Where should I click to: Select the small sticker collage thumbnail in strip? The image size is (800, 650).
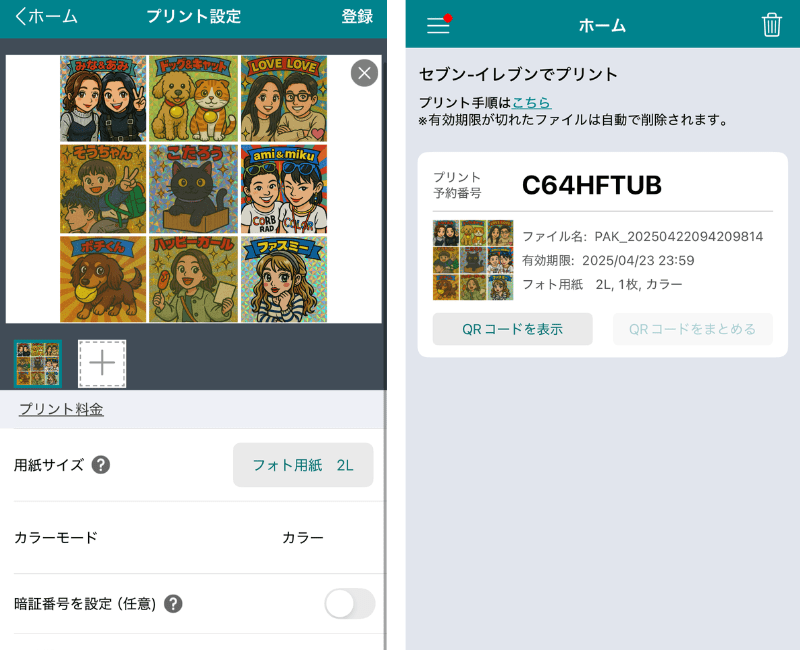[38, 363]
